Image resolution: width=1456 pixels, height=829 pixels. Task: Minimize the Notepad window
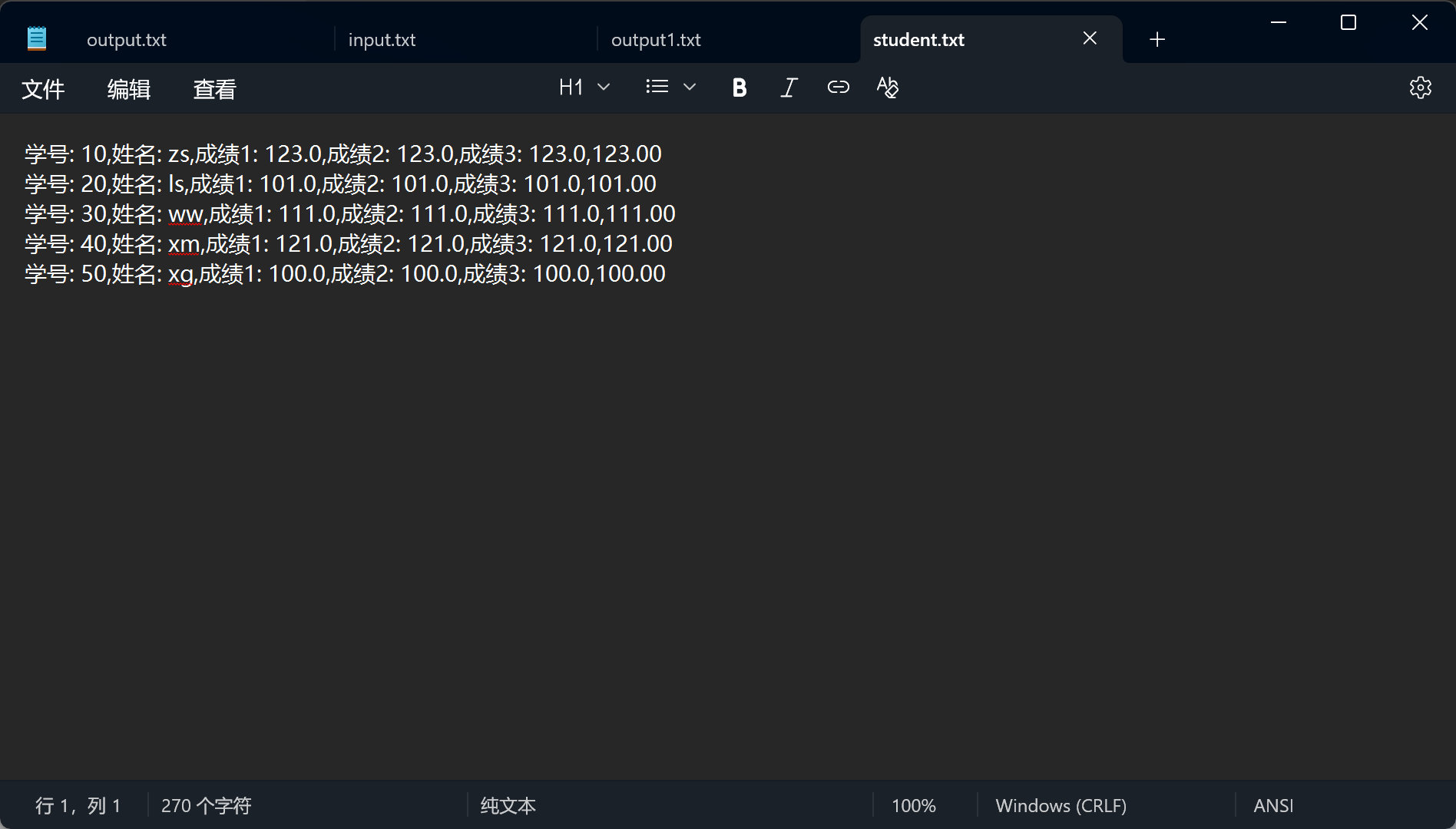(x=1279, y=22)
